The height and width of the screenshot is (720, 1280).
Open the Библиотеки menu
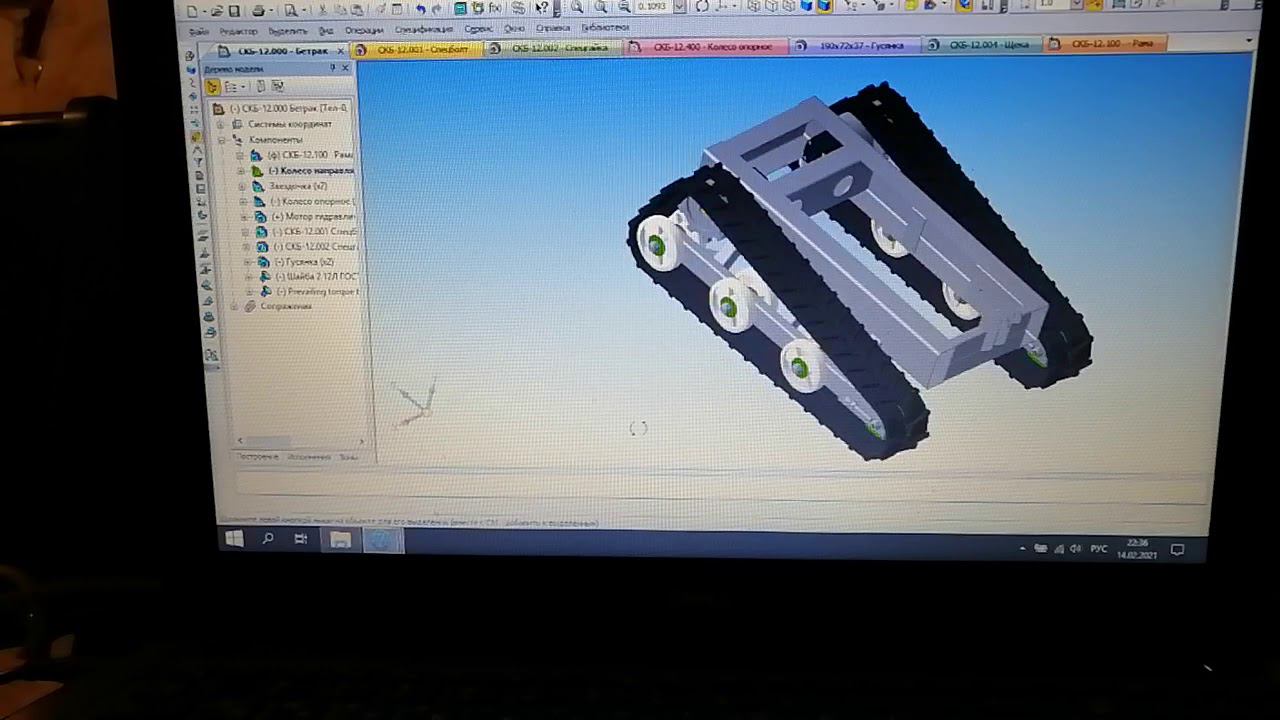coord(605,27)
